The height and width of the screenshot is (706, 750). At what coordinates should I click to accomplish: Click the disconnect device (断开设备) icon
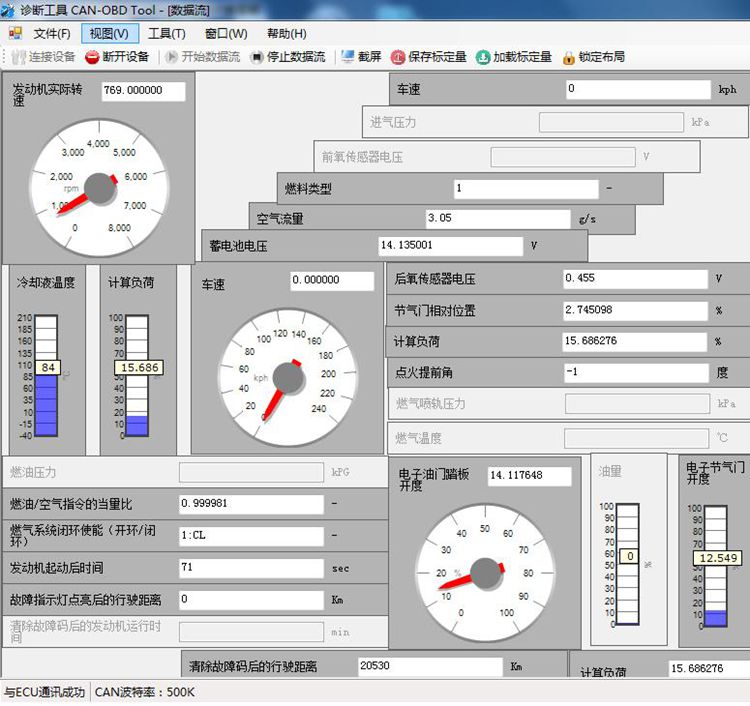click(x=92, y=57)
